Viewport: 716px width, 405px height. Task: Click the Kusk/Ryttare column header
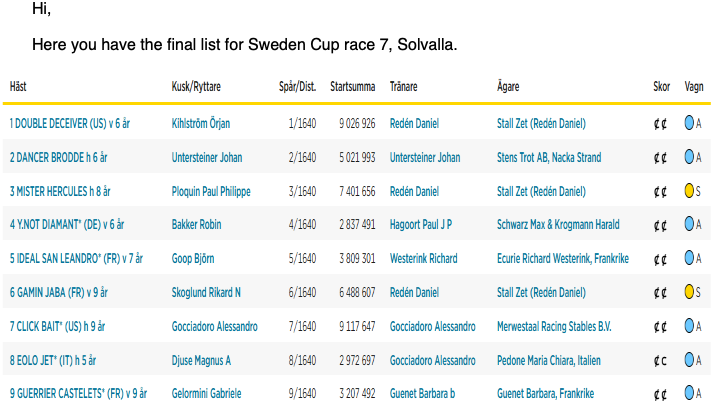[196, 87]
